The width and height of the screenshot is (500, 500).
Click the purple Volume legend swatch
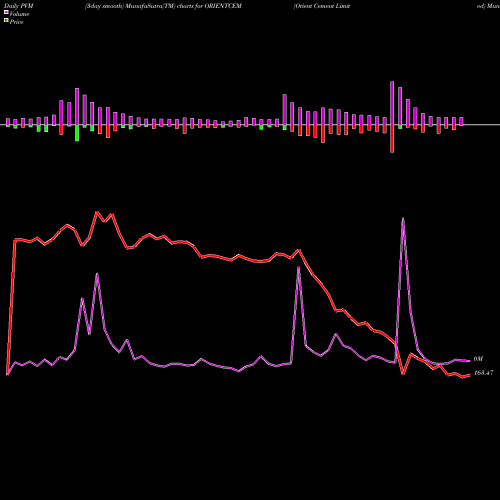tap(6, 13)
